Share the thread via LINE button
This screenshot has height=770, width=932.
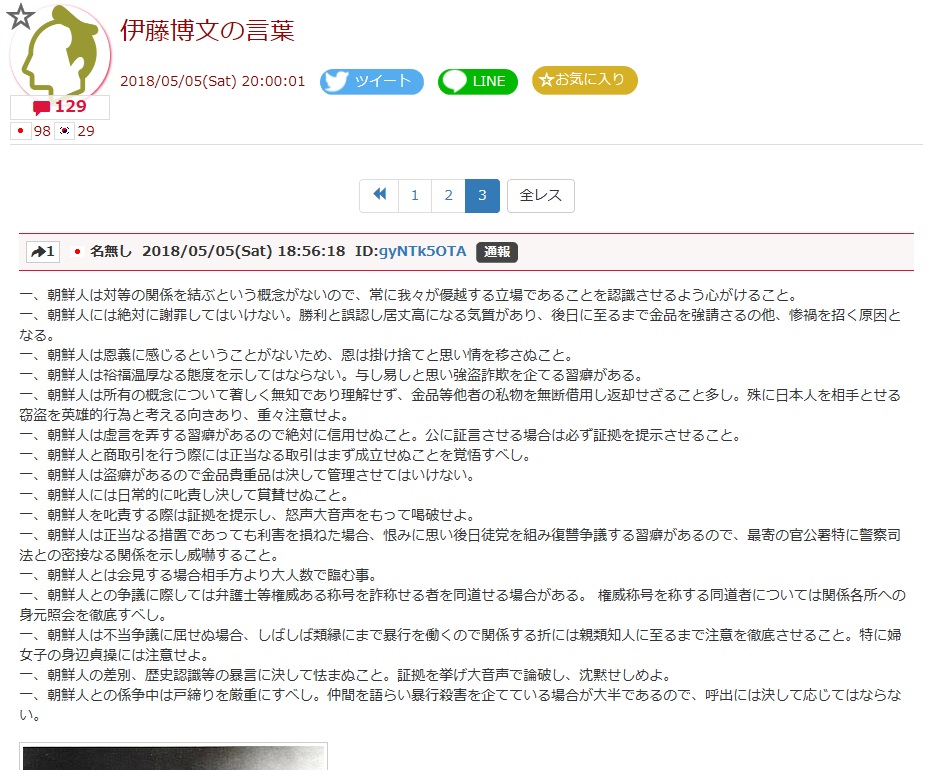(x=478, y=81)
